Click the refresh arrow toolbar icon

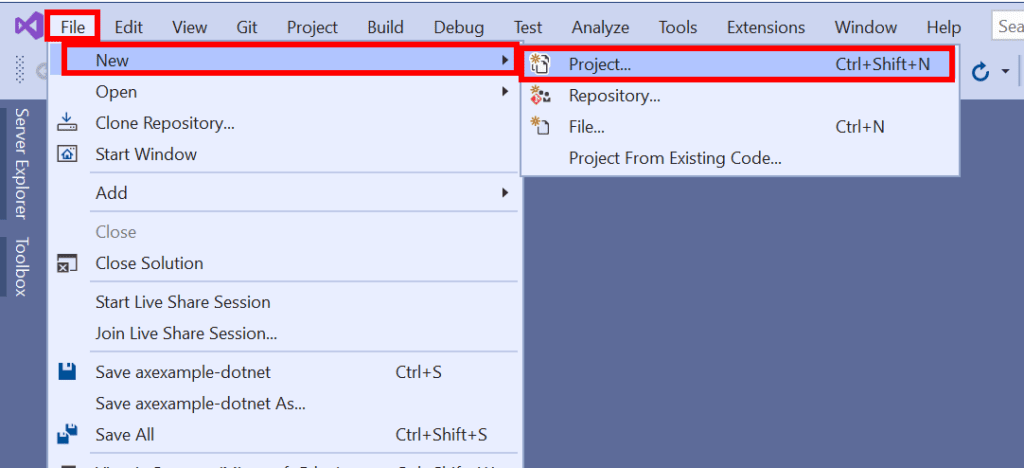click(x=981, y=71)
